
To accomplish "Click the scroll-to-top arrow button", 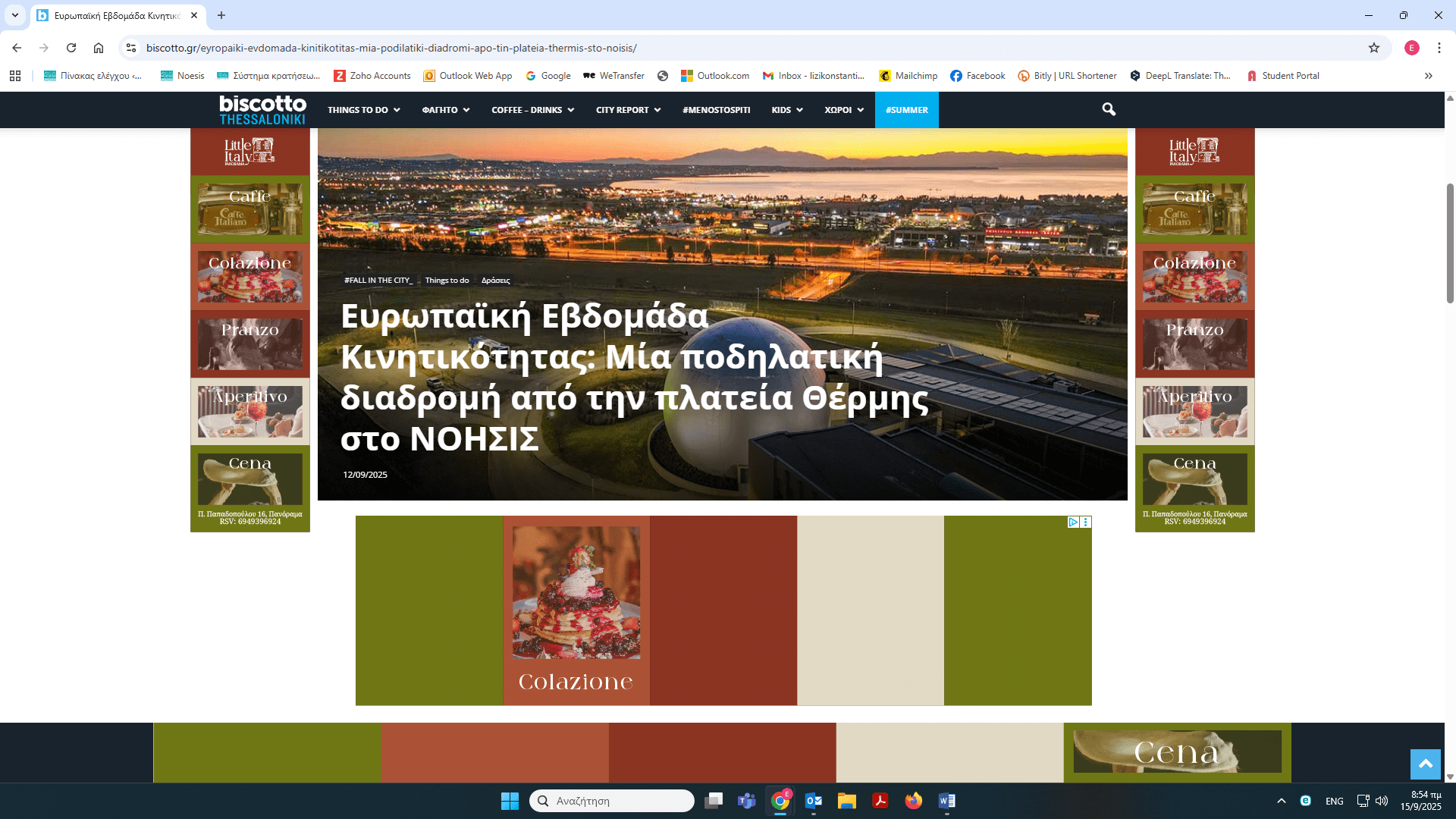I will click(1425, 764).
